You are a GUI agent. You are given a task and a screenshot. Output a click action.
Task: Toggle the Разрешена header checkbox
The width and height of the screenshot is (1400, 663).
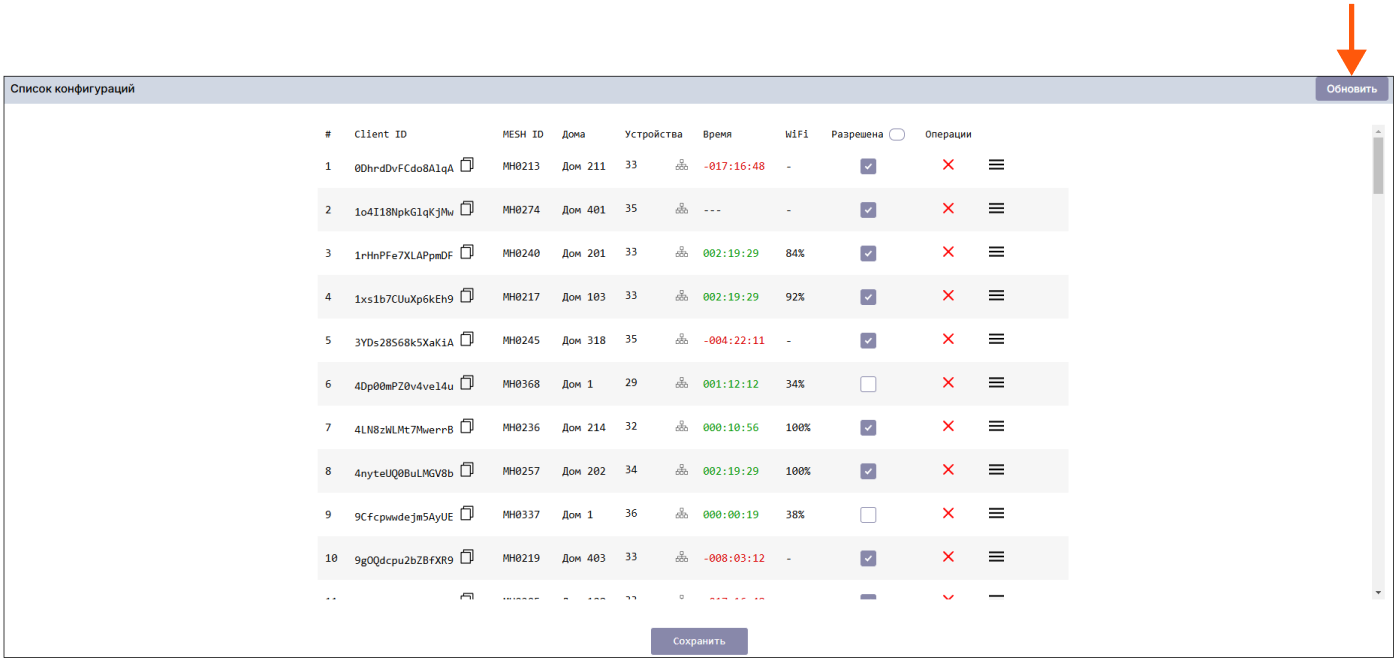coord(896,135)
